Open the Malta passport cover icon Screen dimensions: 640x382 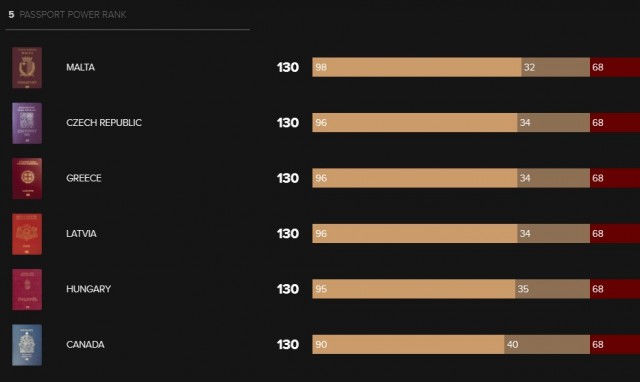27,67
